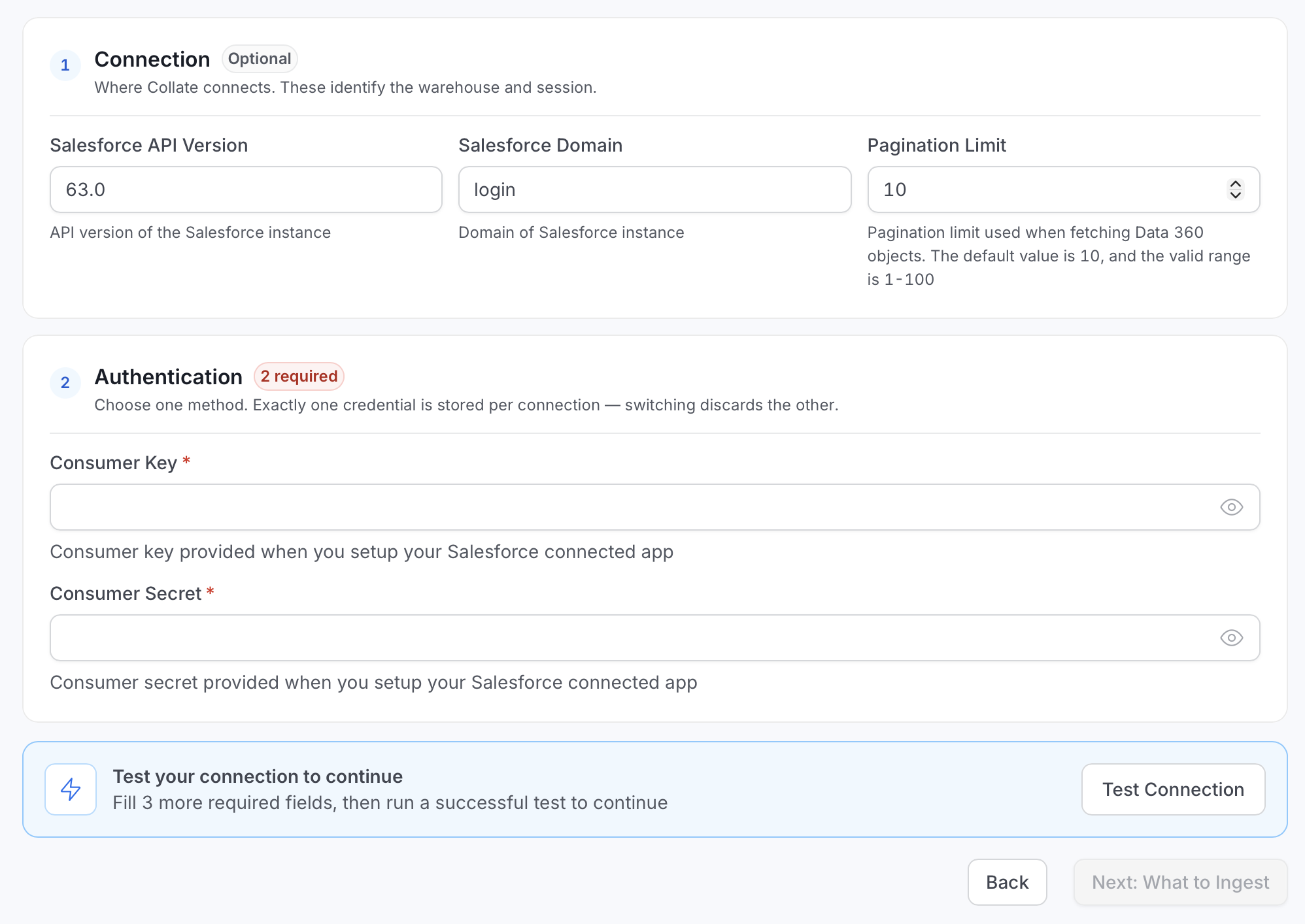Click the Test Connection button
Image resolution: width=1305 pixels, height=924 pixels.
[1173, 789]
